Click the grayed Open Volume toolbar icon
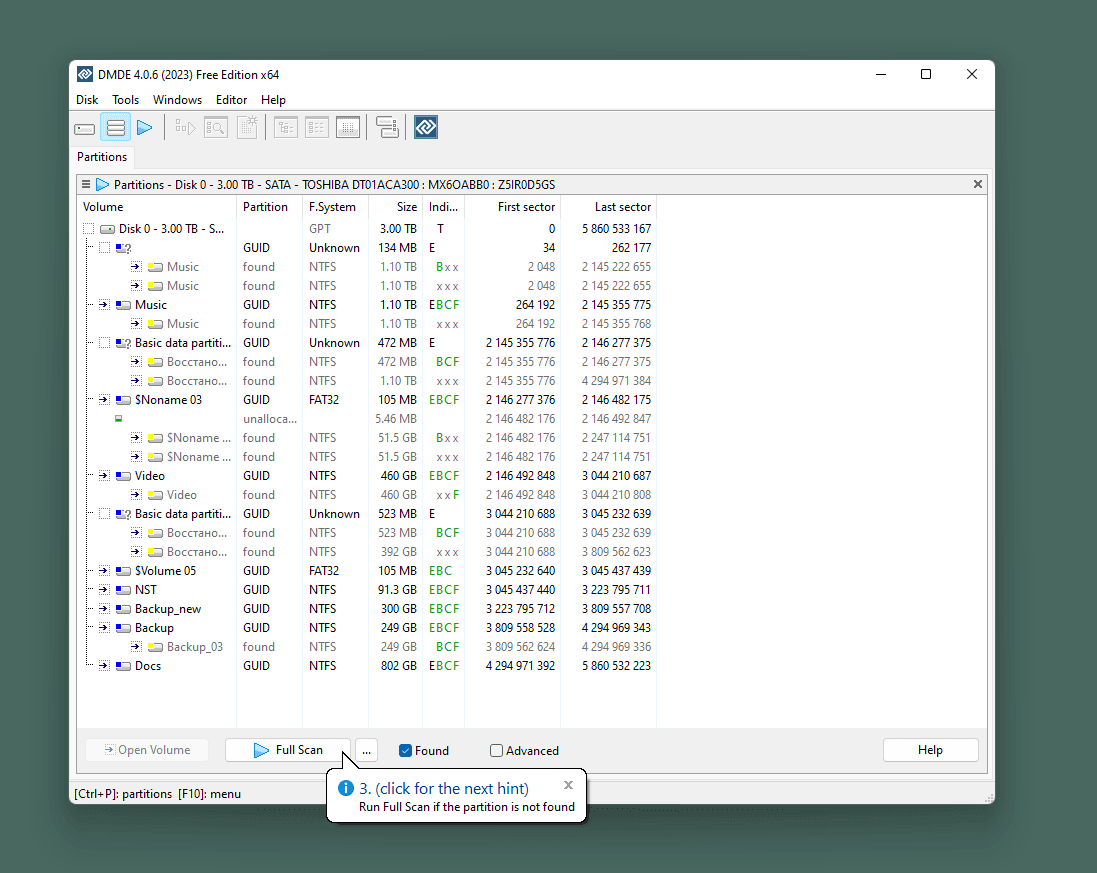Viewport: 1097px width, 873px height. pyautogui.click(x=185, y=127)
